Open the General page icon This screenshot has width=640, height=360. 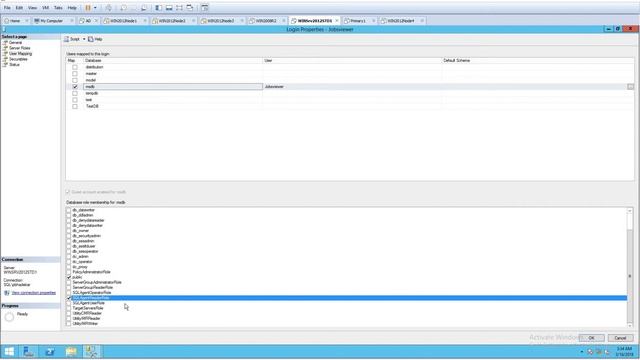[x=5, y=42]
